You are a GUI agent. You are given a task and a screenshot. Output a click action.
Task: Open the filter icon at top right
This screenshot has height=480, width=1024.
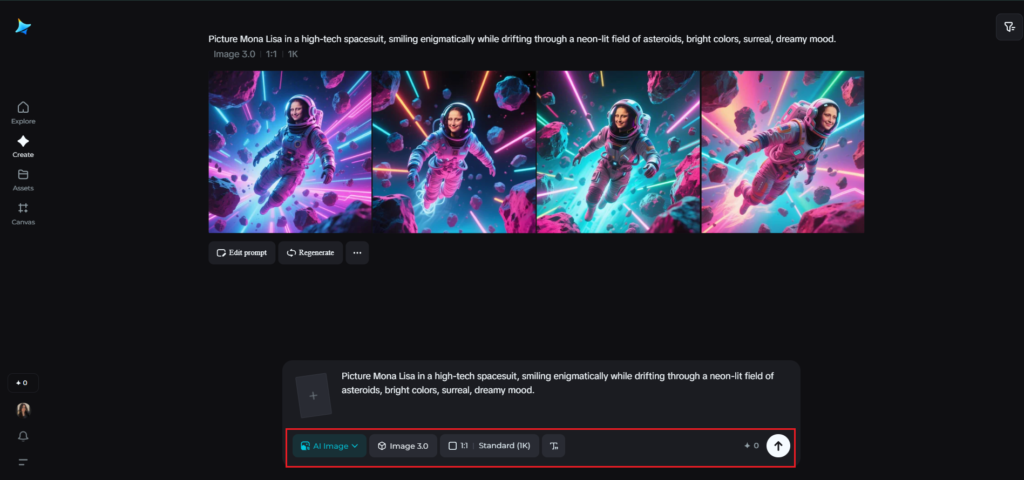[1008, 27]
